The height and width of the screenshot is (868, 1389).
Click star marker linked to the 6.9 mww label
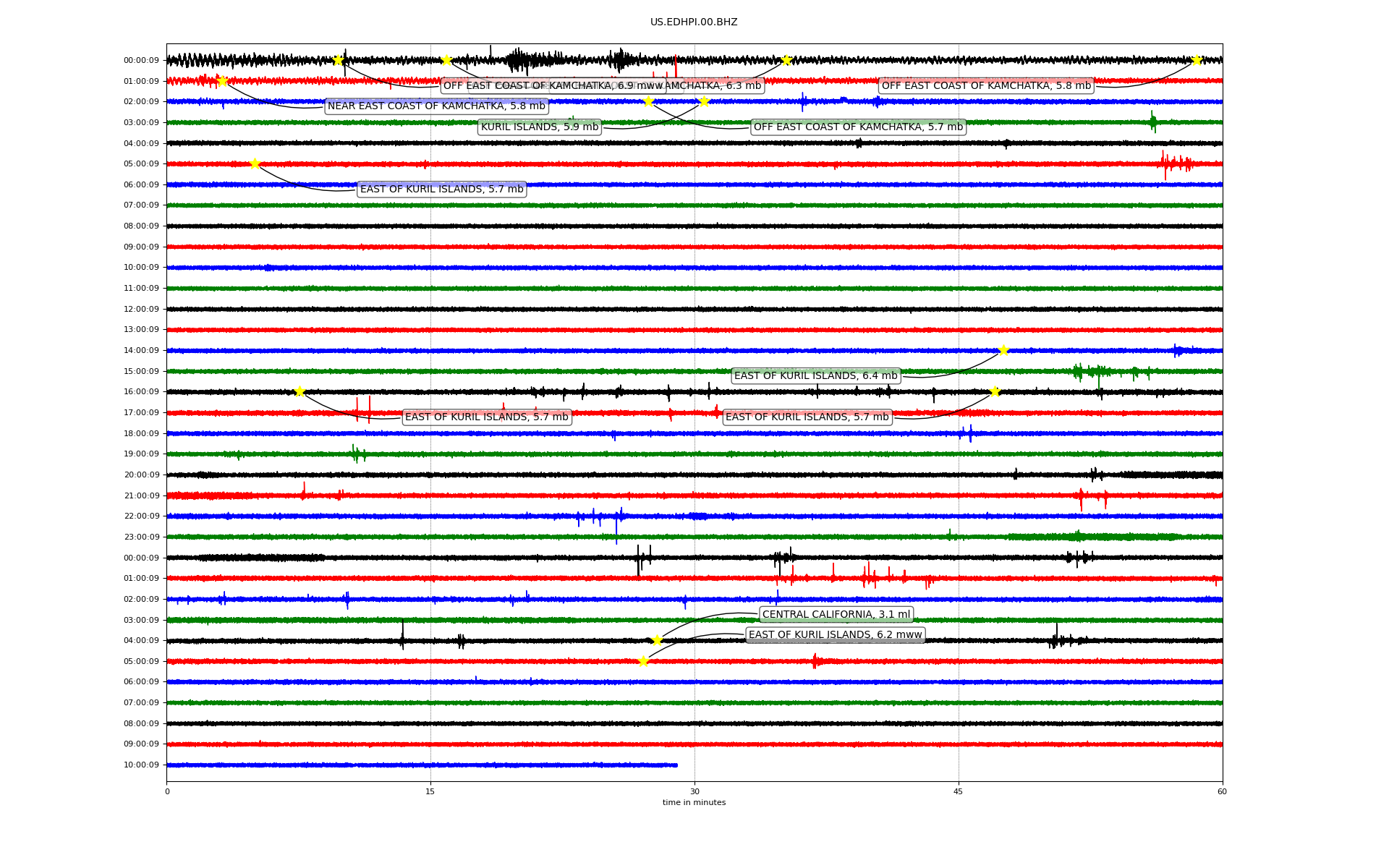tap(338, 60)
